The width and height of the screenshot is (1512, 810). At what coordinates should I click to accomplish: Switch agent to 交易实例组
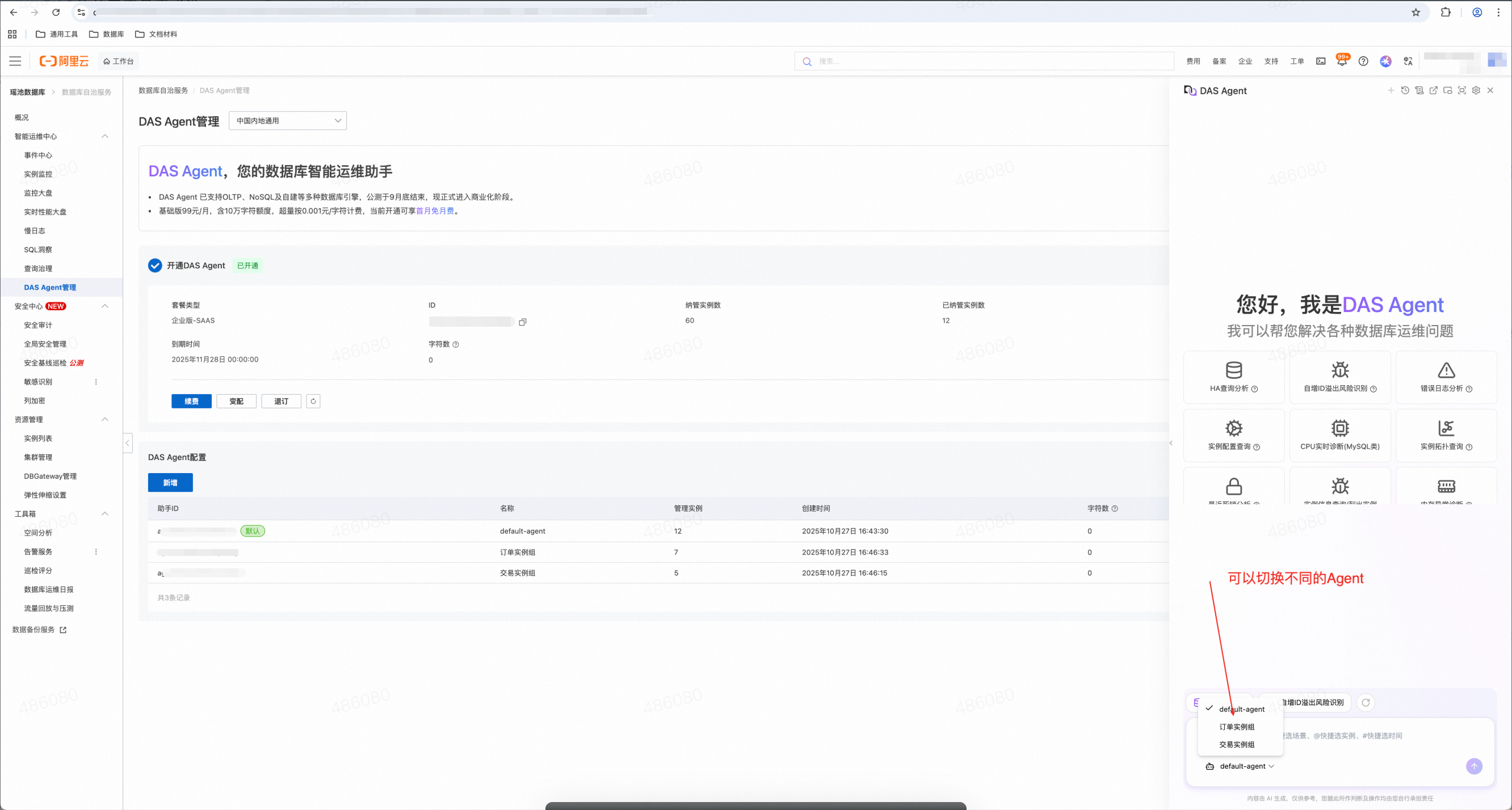[x=1236, y=744]
